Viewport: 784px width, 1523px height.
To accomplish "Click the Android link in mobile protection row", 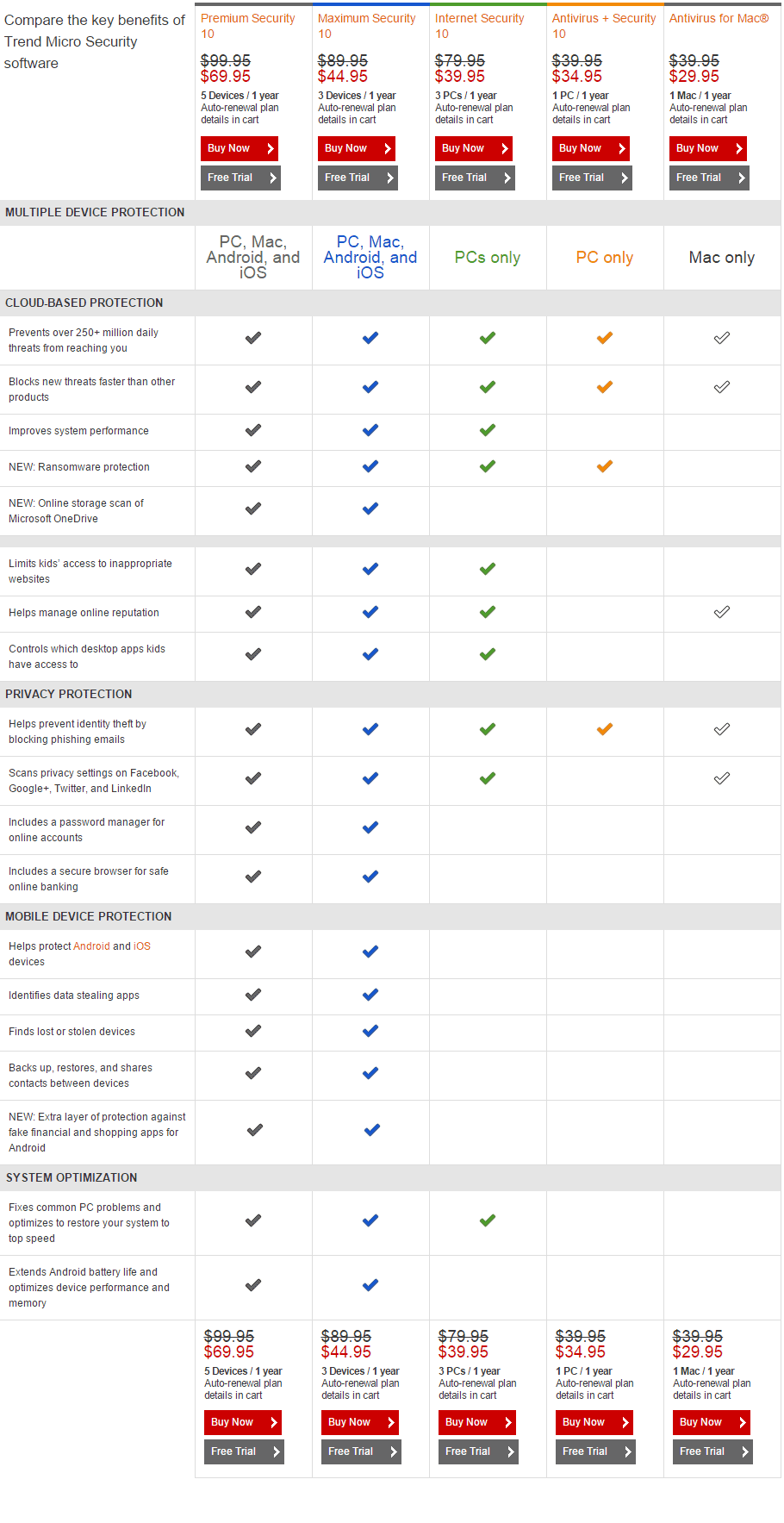I will coord(91,946).
